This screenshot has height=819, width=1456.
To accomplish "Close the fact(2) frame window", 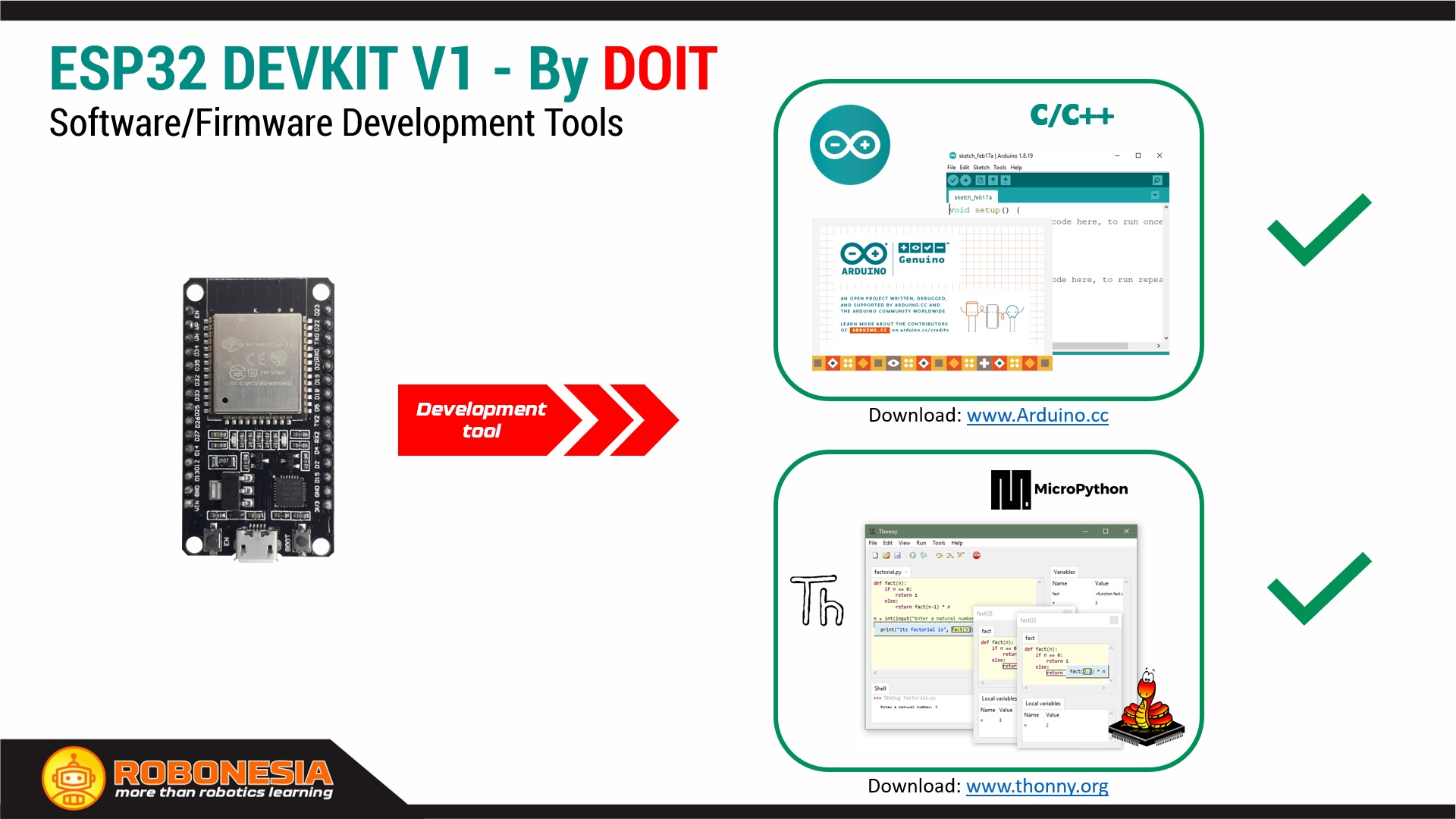I will [x=1114, y=620].
